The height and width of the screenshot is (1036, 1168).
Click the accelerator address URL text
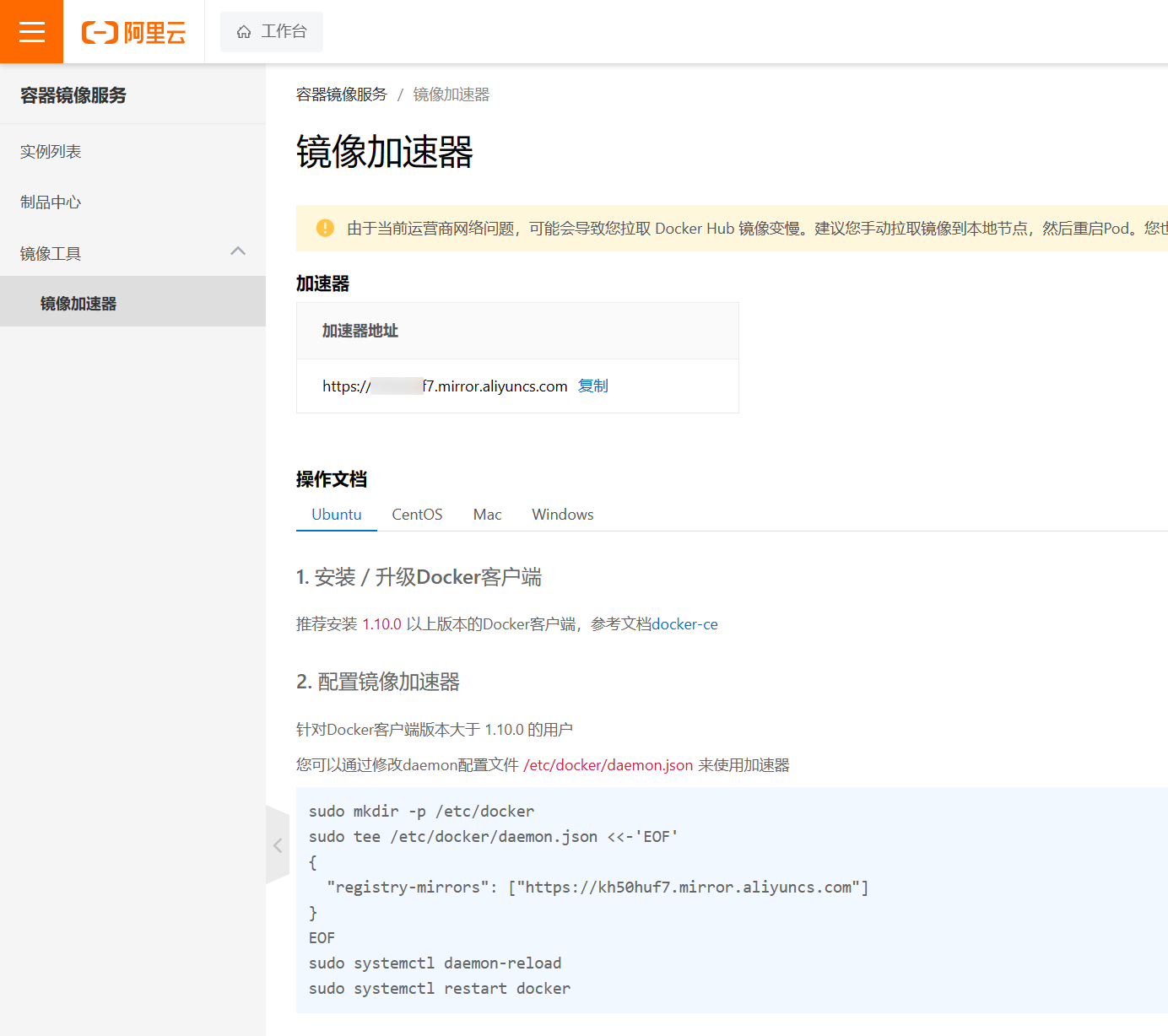pos(445,386)
